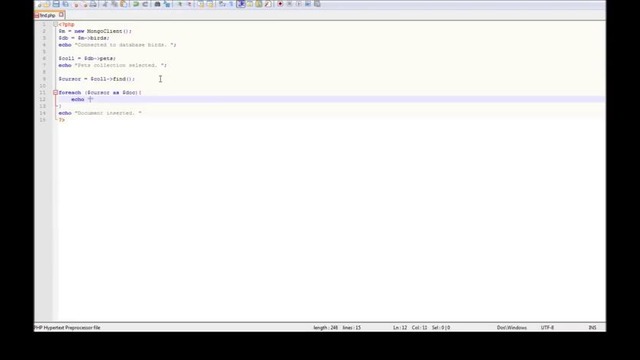Click the Zoom Out toolbar icon
640x360 pixels.
(189, 4)
